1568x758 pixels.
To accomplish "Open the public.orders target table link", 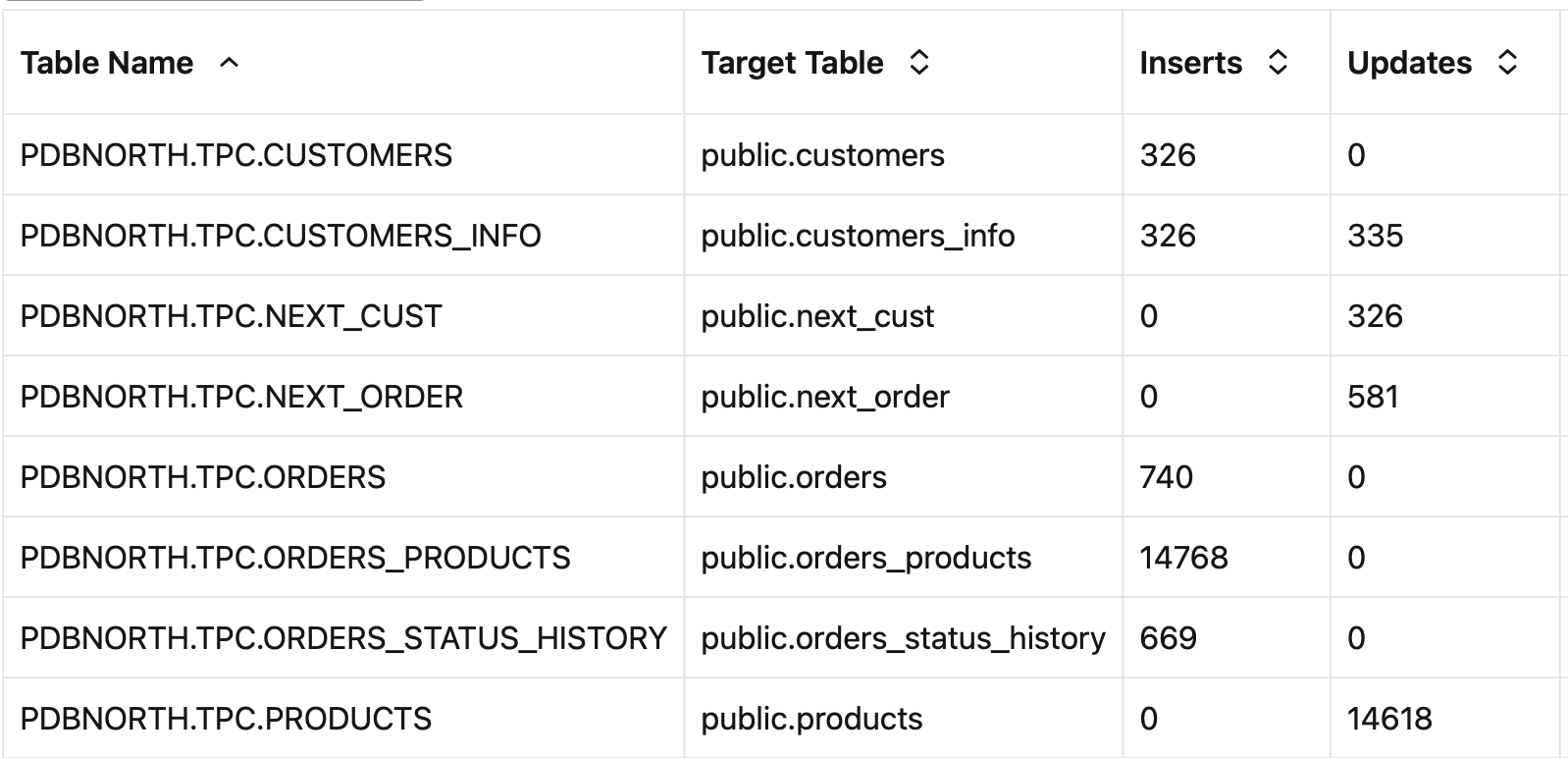I will pyautogui.click(x=791, y=477).
